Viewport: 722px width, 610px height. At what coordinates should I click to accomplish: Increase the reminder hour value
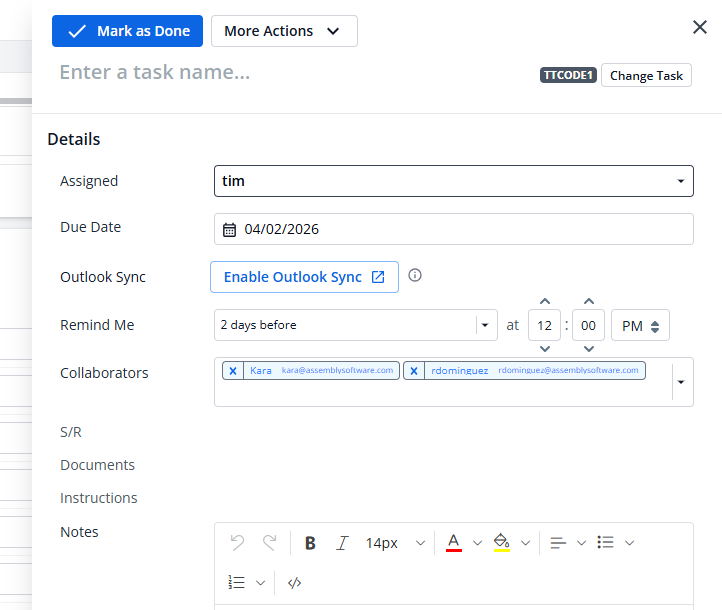(x=544, y=301)
